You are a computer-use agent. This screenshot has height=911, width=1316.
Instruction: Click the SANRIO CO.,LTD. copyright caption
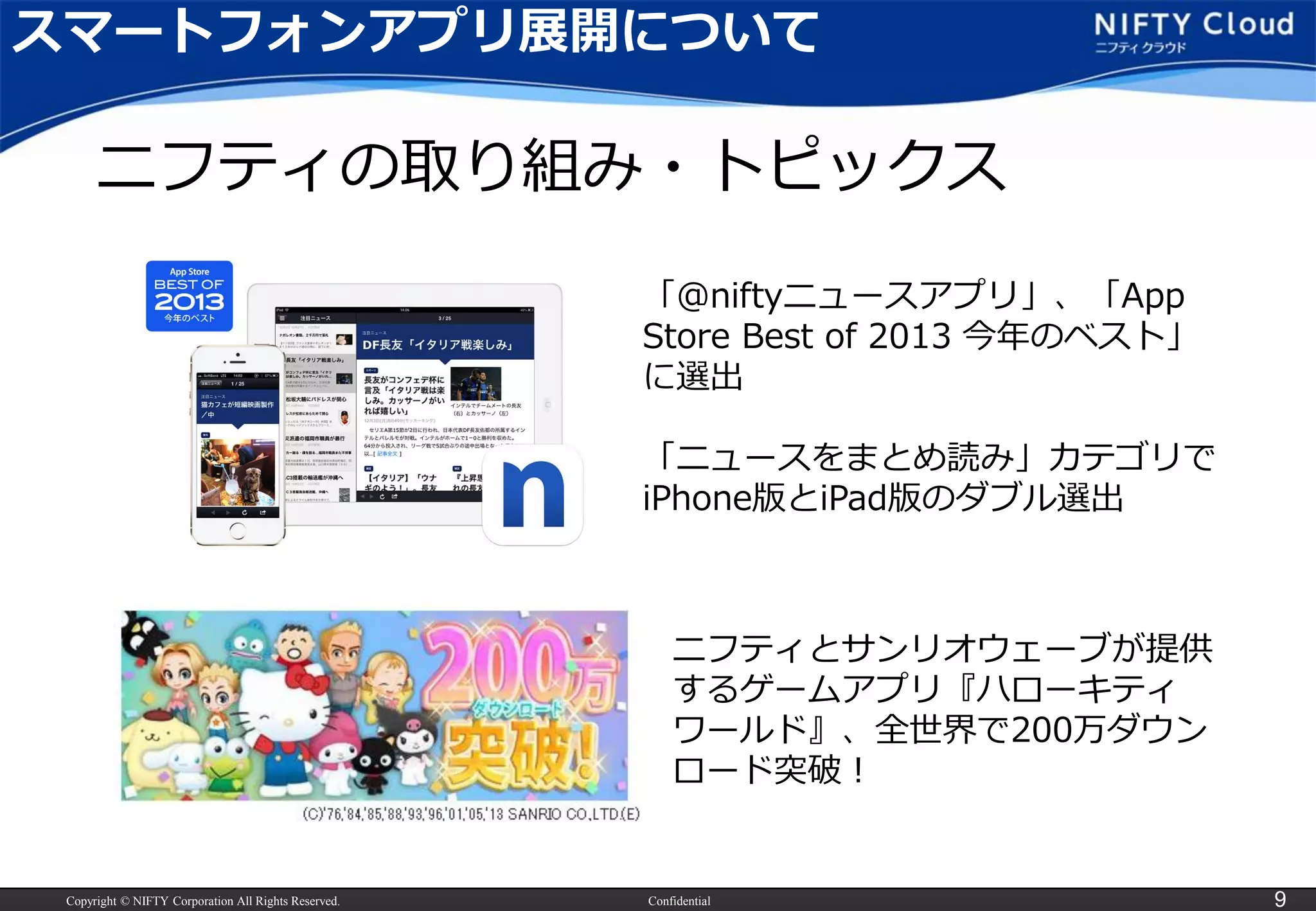point(472,815)
